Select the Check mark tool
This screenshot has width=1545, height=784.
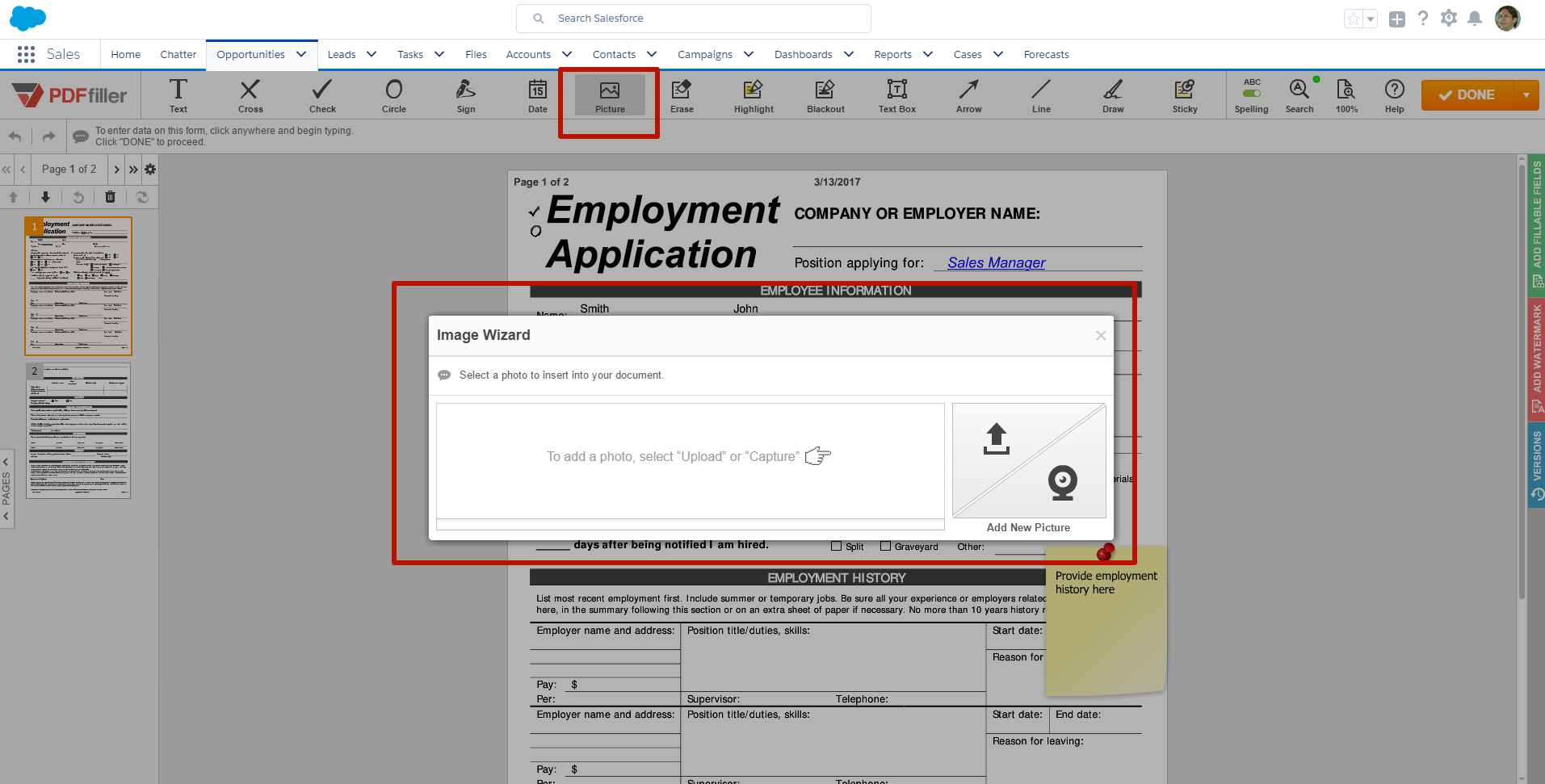(x=322, y=95)
